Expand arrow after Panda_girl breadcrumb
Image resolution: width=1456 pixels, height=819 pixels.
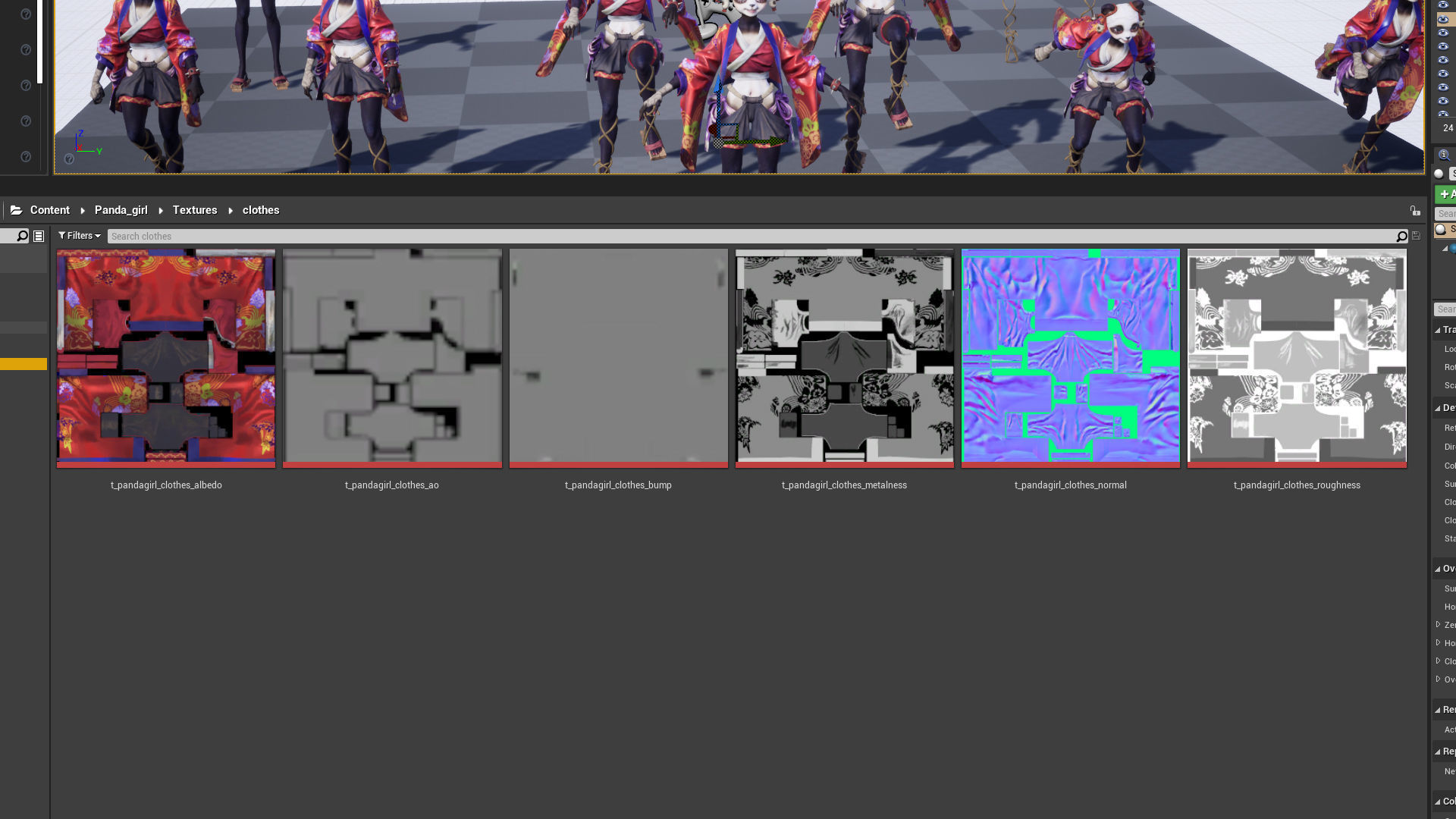point(161,210)
